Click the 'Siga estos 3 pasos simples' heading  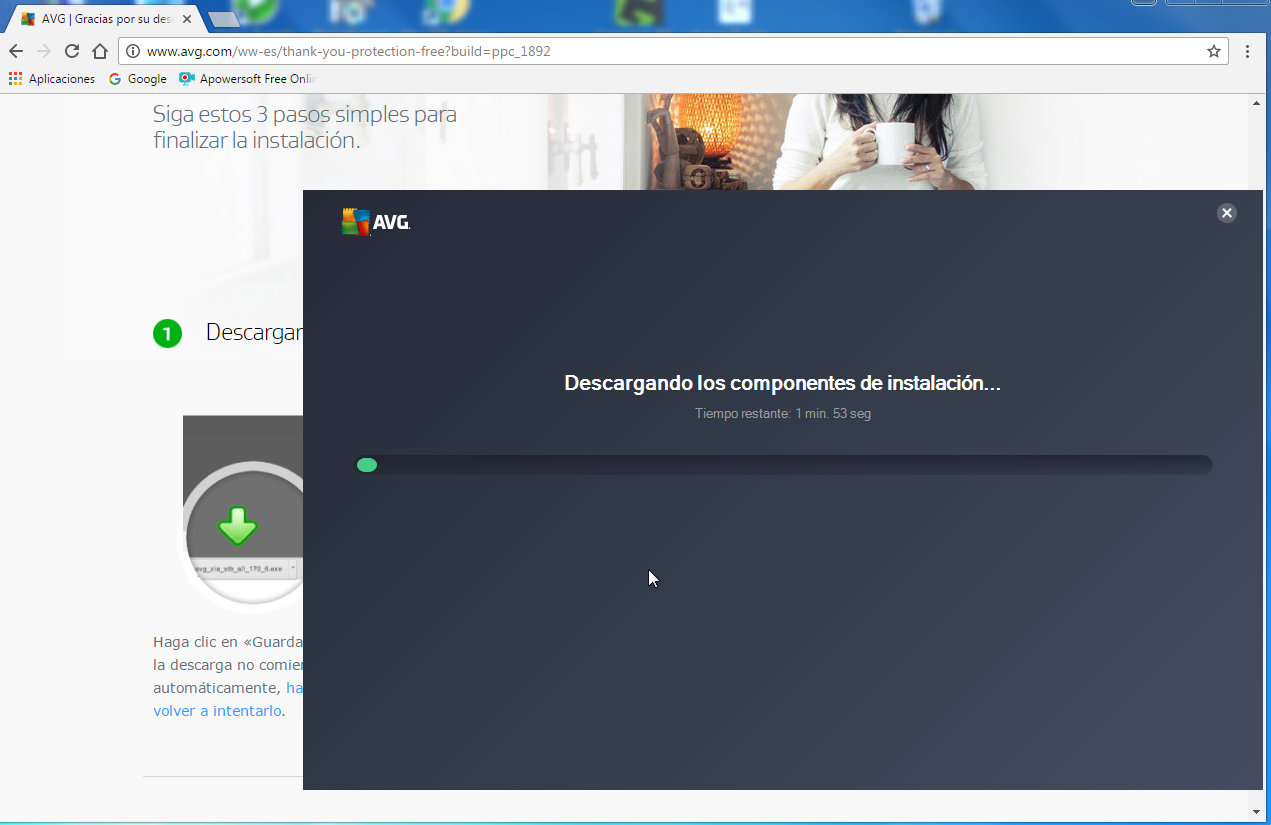pyautogui.click(x=305, y=127)
